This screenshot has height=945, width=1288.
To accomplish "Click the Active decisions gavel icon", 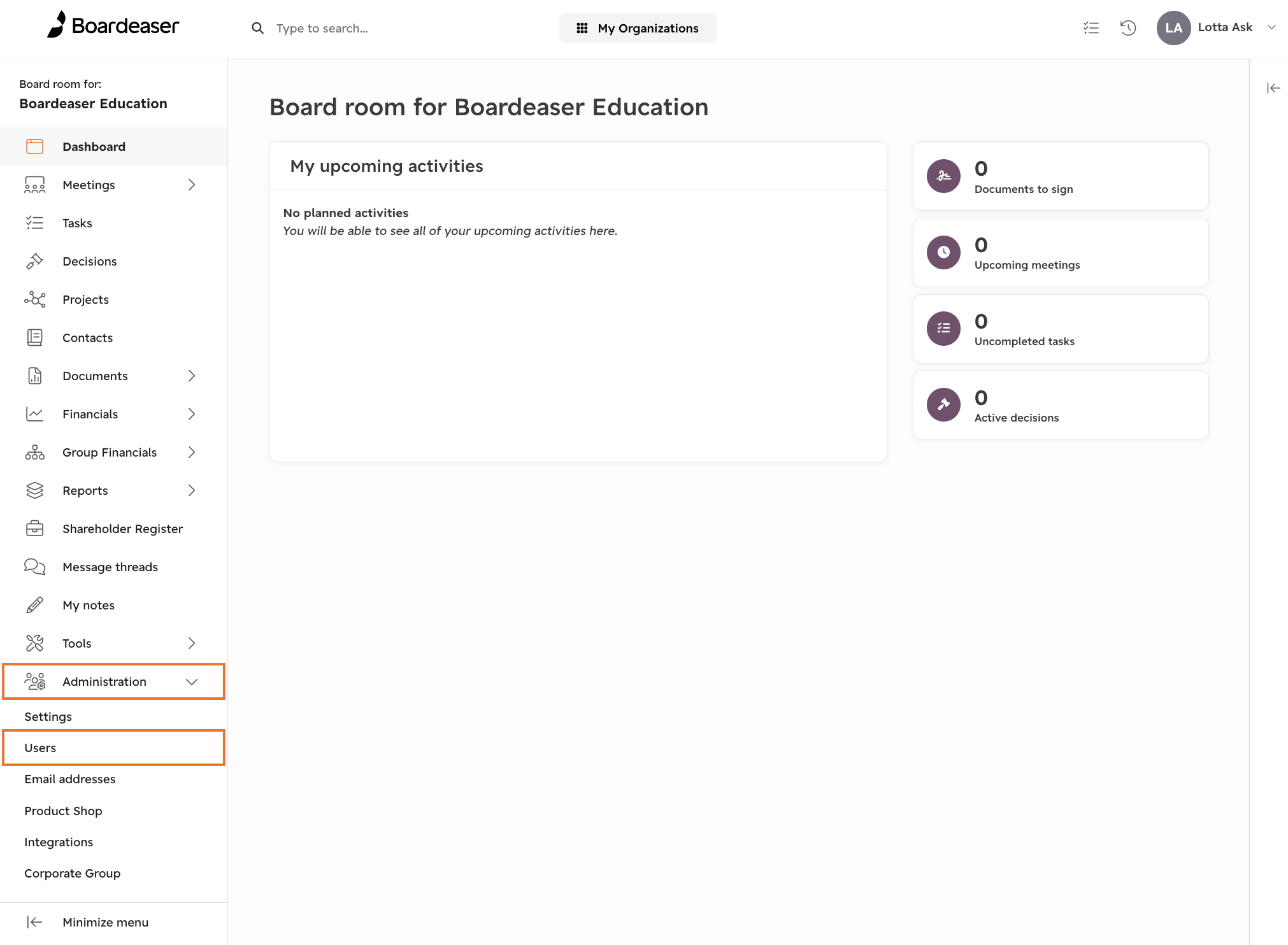I will tap(943, 404).
